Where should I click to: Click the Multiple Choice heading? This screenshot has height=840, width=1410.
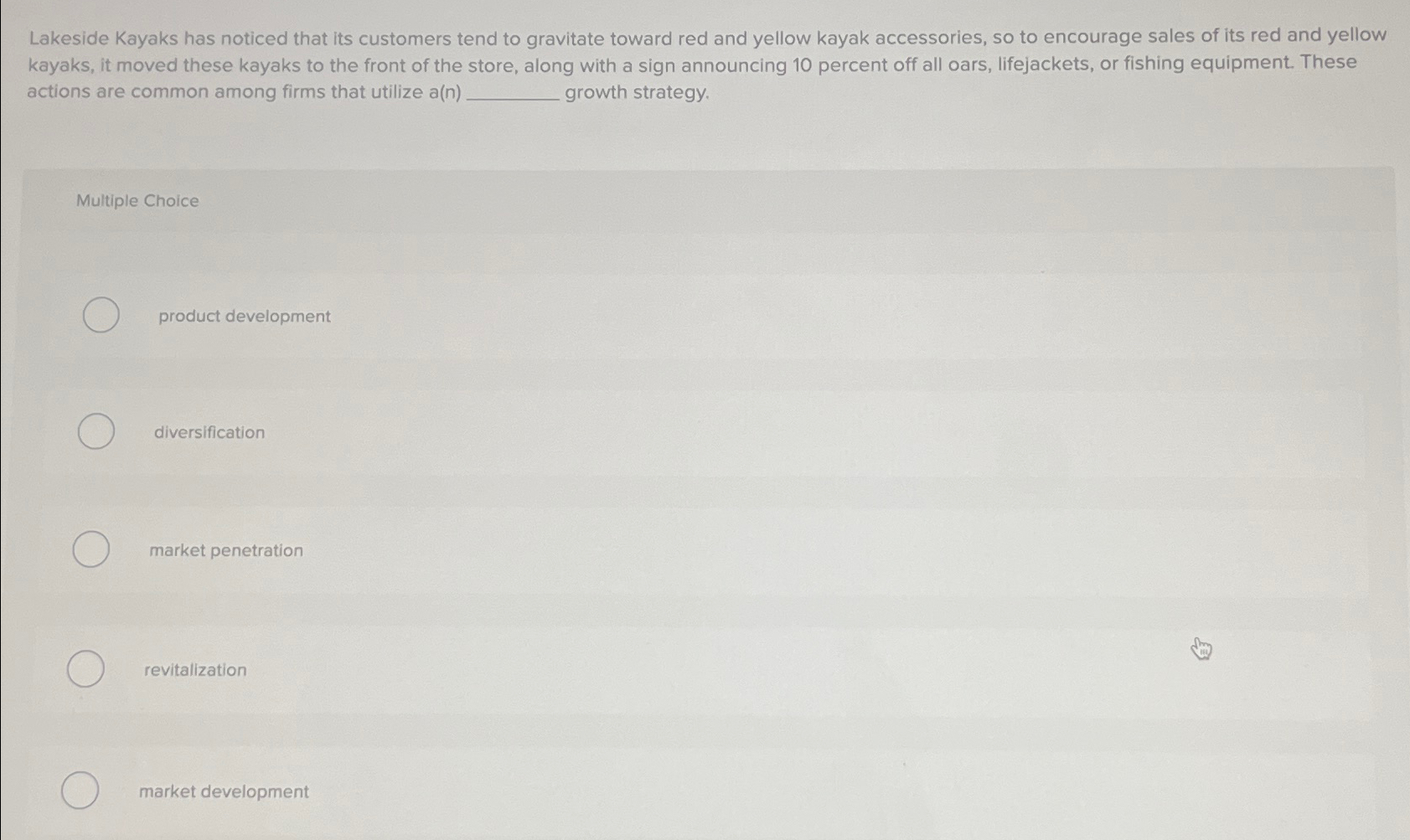click(137, 200)
